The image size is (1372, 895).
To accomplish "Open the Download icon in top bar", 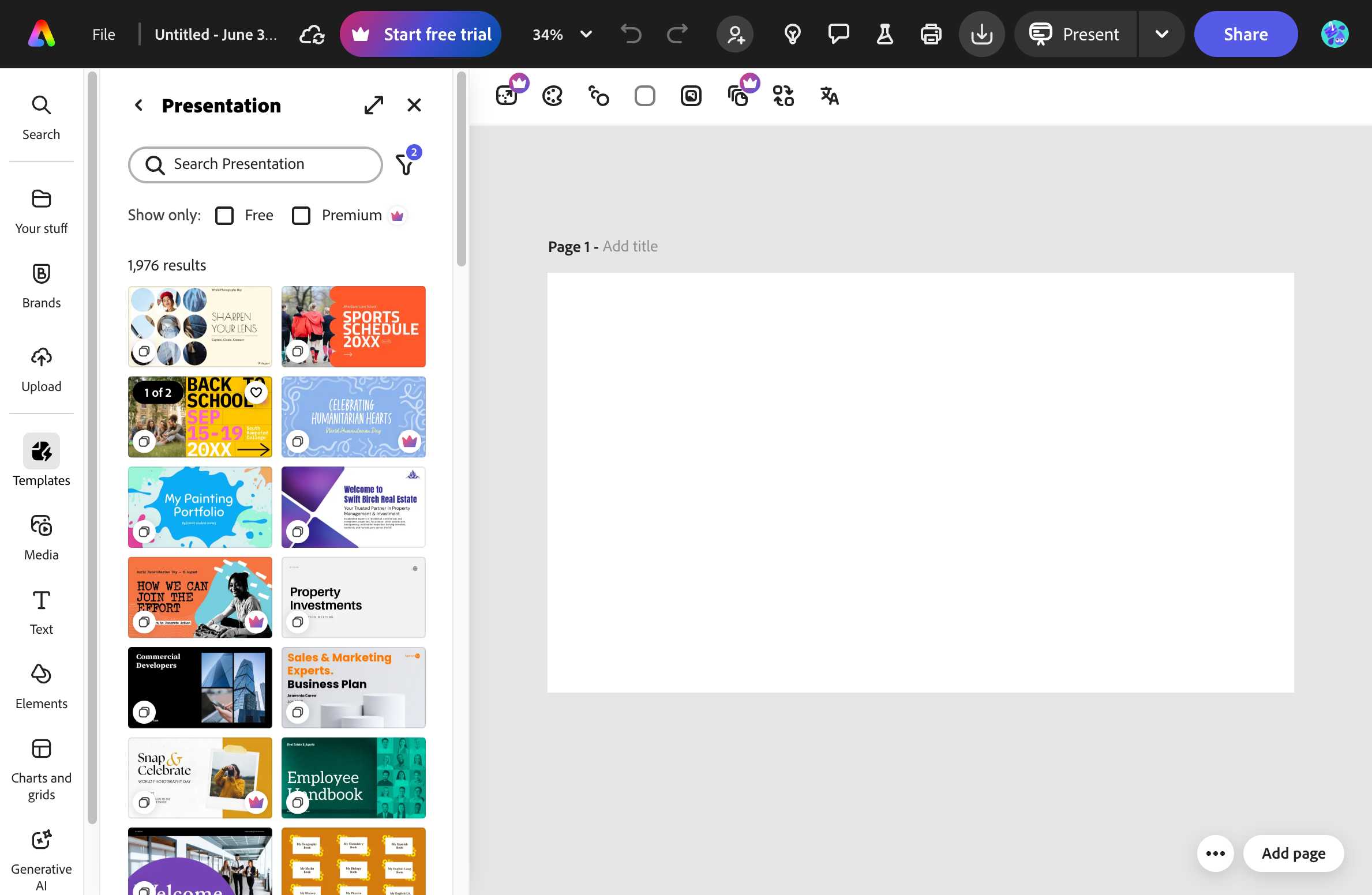I will (981, 35).
